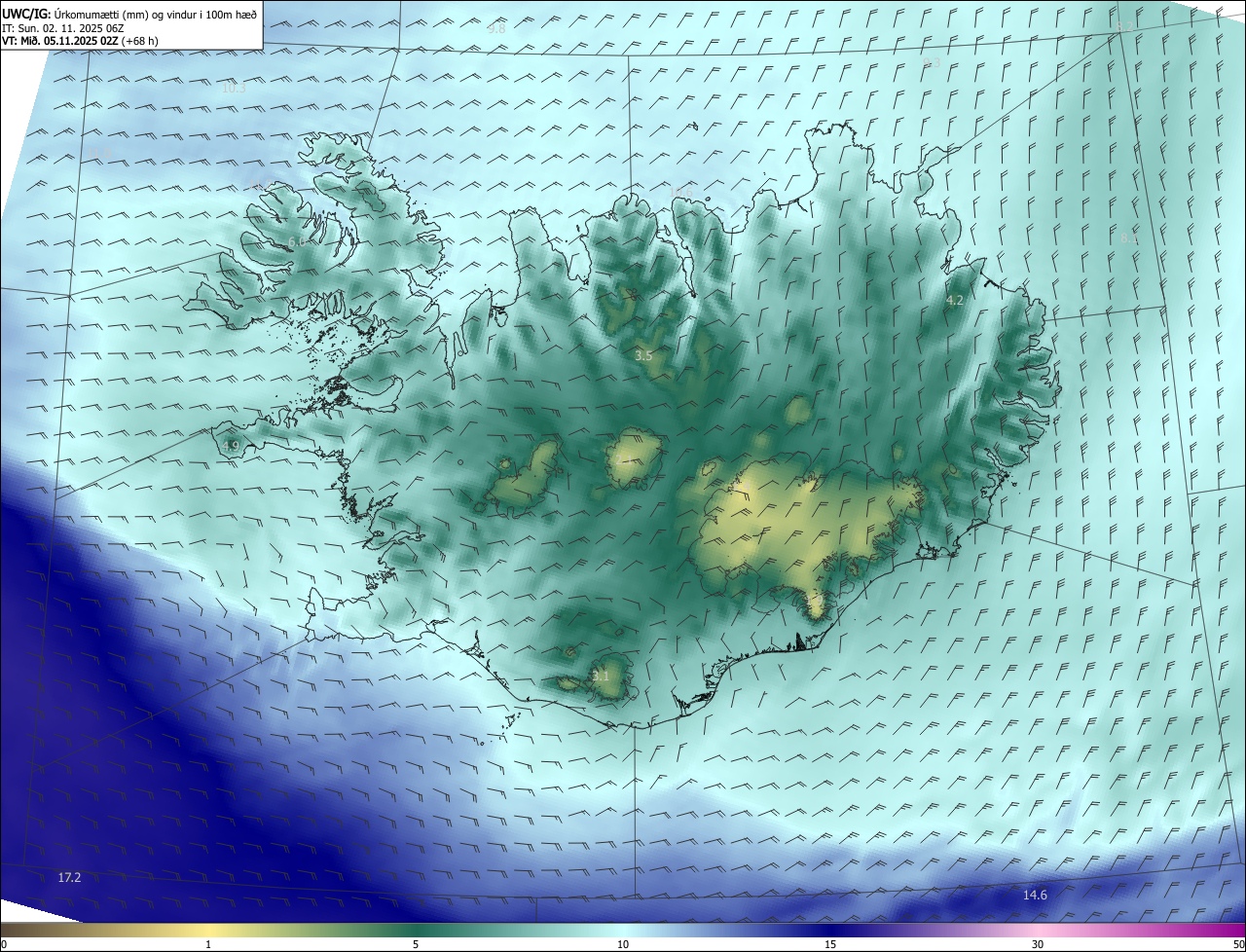Screen dimensions: 1246x952
Task: Click the colorbar tick label "1"
Action: (x=208, y=944)
